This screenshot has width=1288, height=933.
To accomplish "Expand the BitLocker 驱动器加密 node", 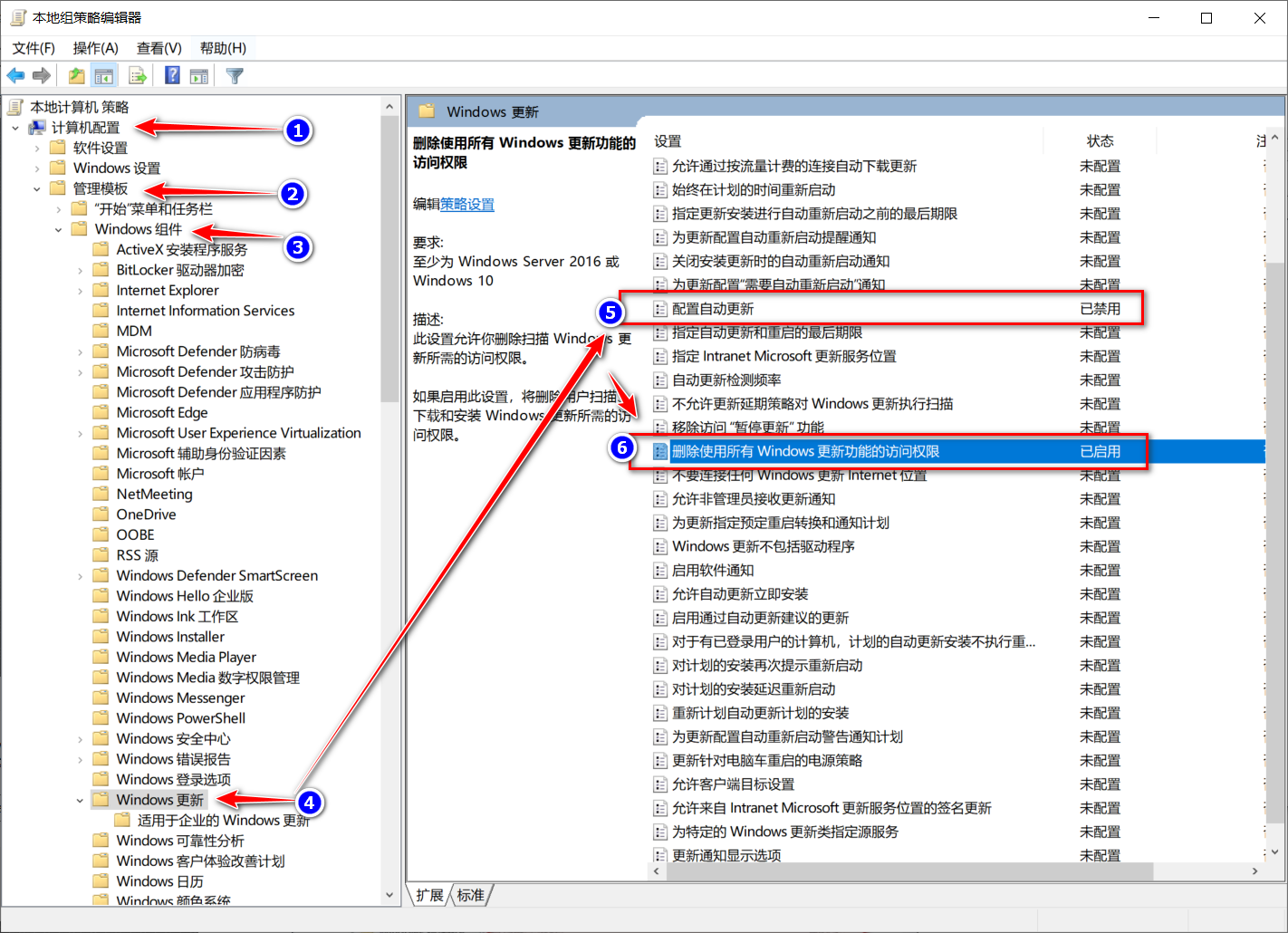I will (x=81, y=270).
